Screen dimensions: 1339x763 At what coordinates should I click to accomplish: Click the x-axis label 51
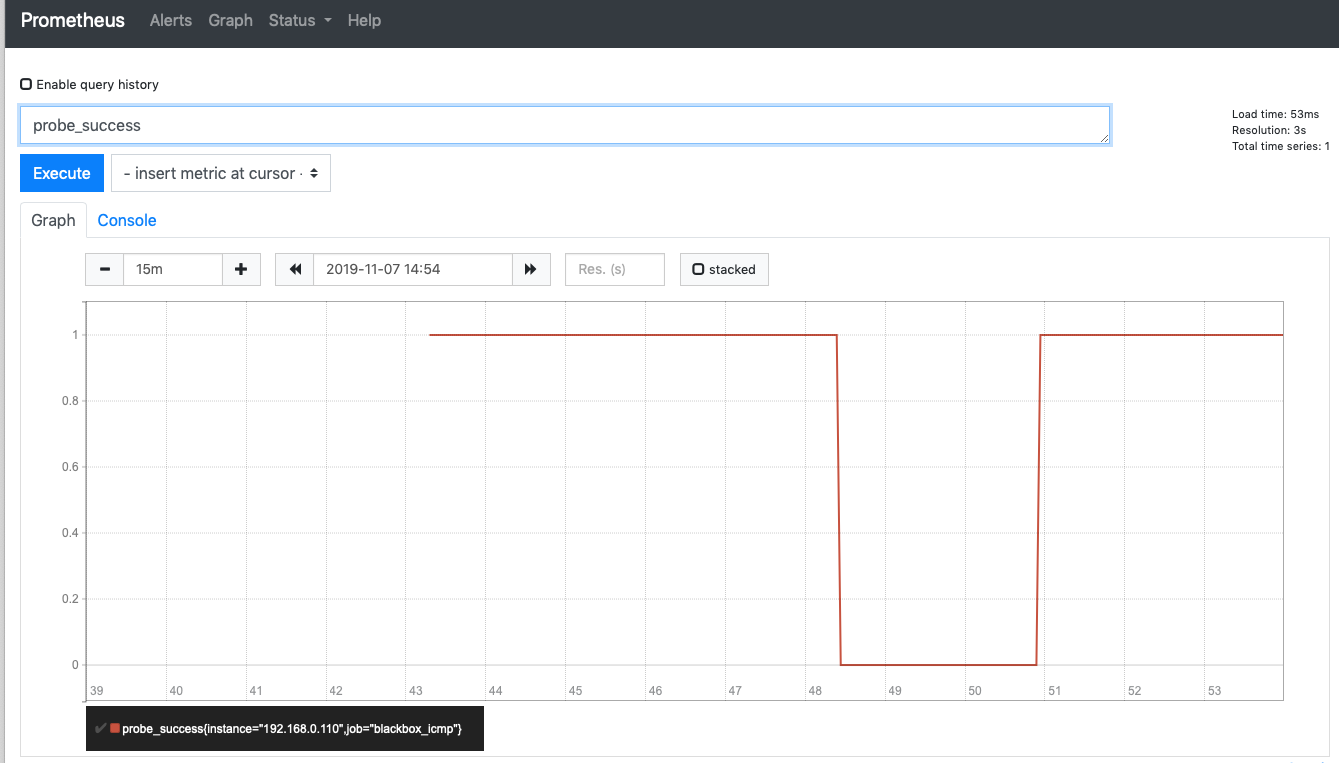pyautogui.click(x=1055, y=691)
